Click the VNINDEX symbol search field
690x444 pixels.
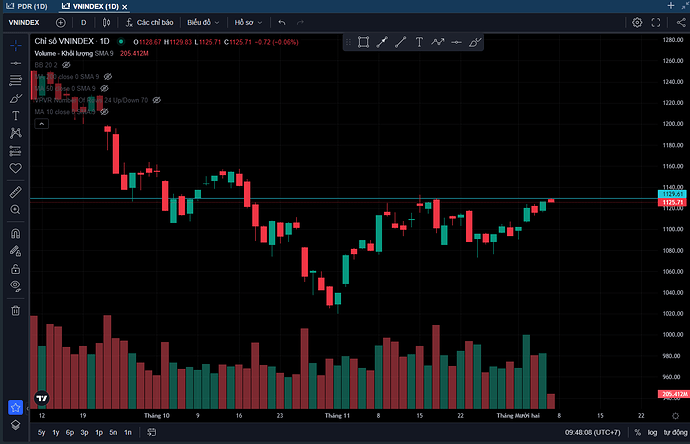tap(25, 21)
